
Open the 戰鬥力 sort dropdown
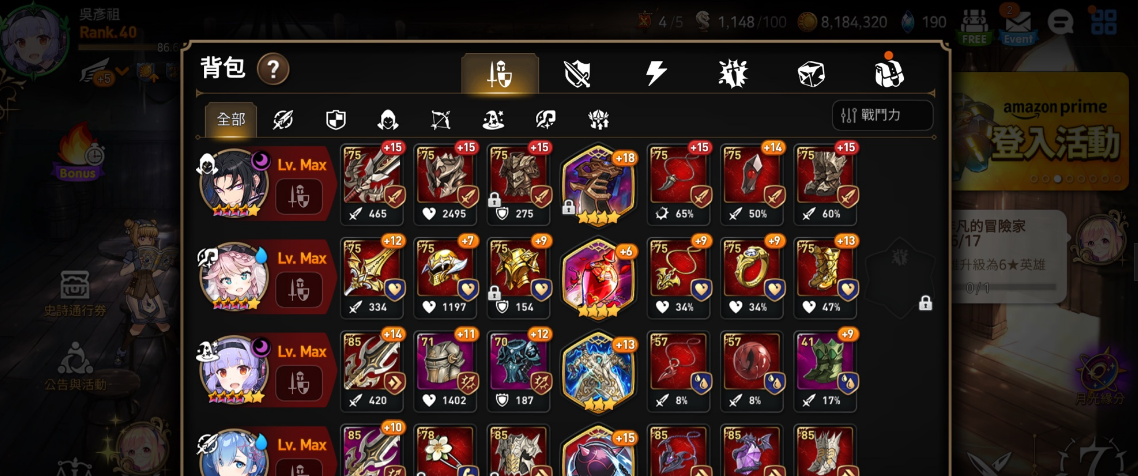click(883, 115)
